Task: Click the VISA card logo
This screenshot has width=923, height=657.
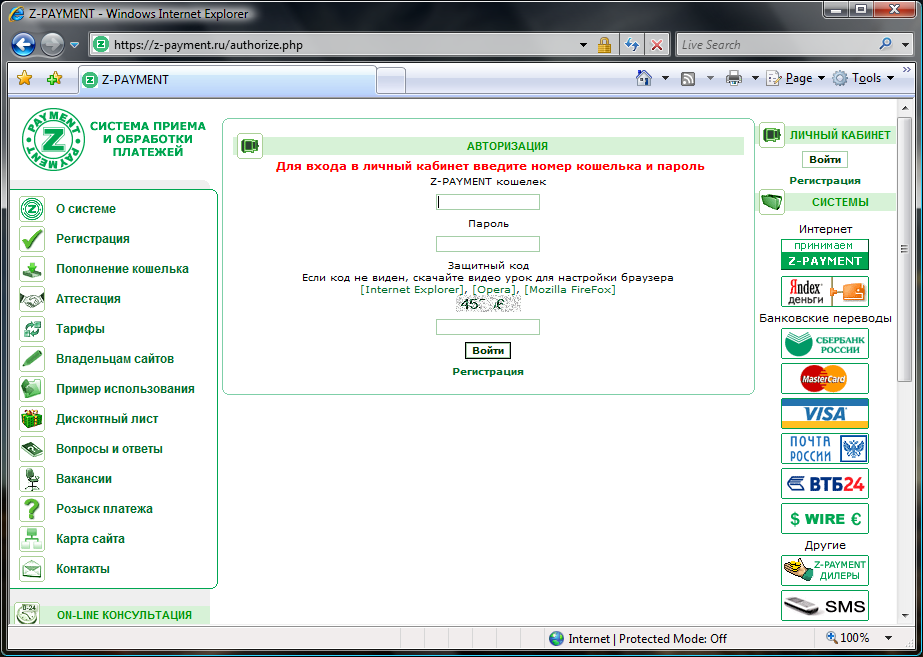Action: pos(825,413)
